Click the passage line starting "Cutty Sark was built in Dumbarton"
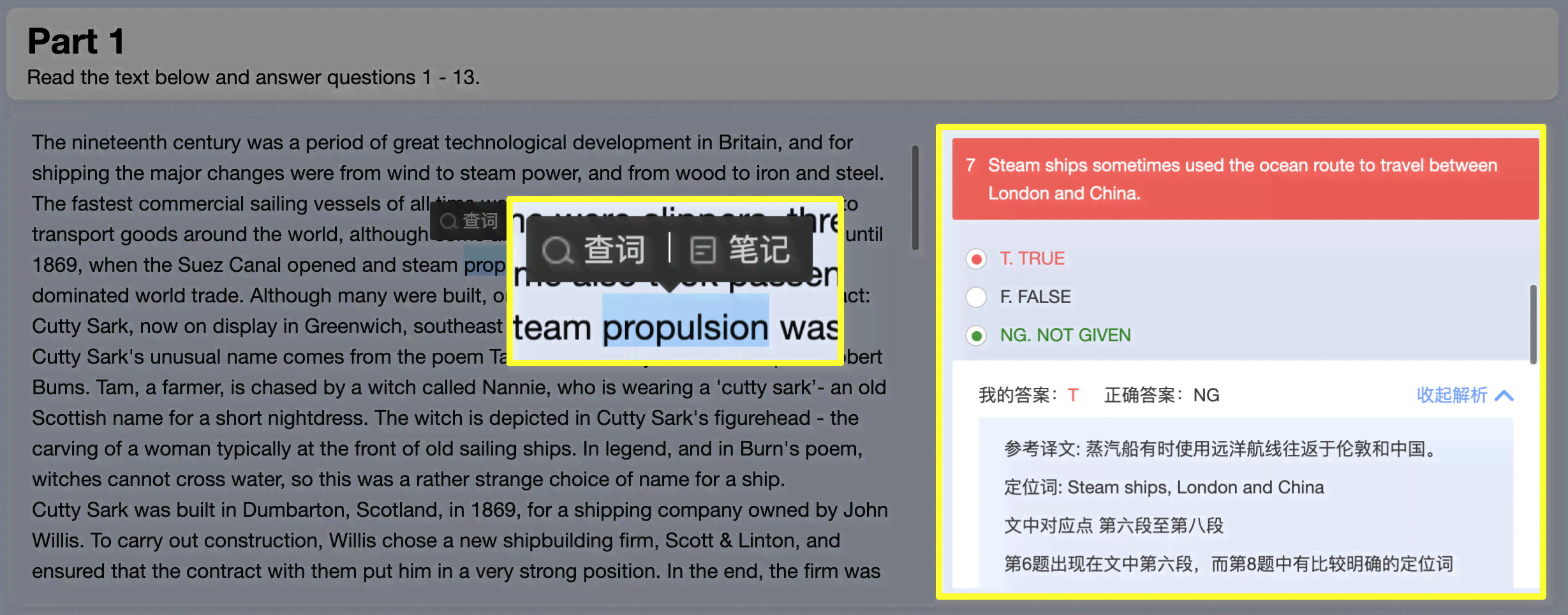The image size is (1568, 615). tap(460, 510)
